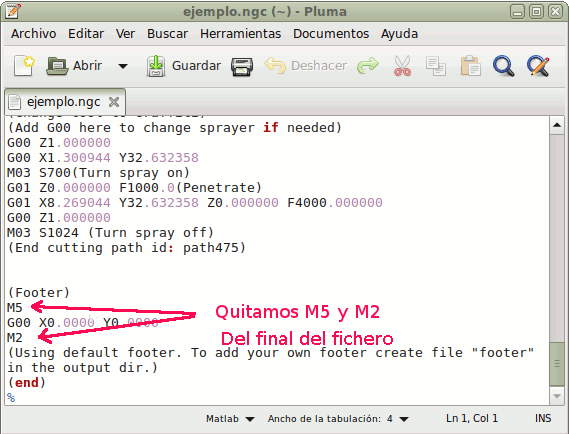Click the green Redo arrow icon
Screen dimensions: 569x434
368,66
